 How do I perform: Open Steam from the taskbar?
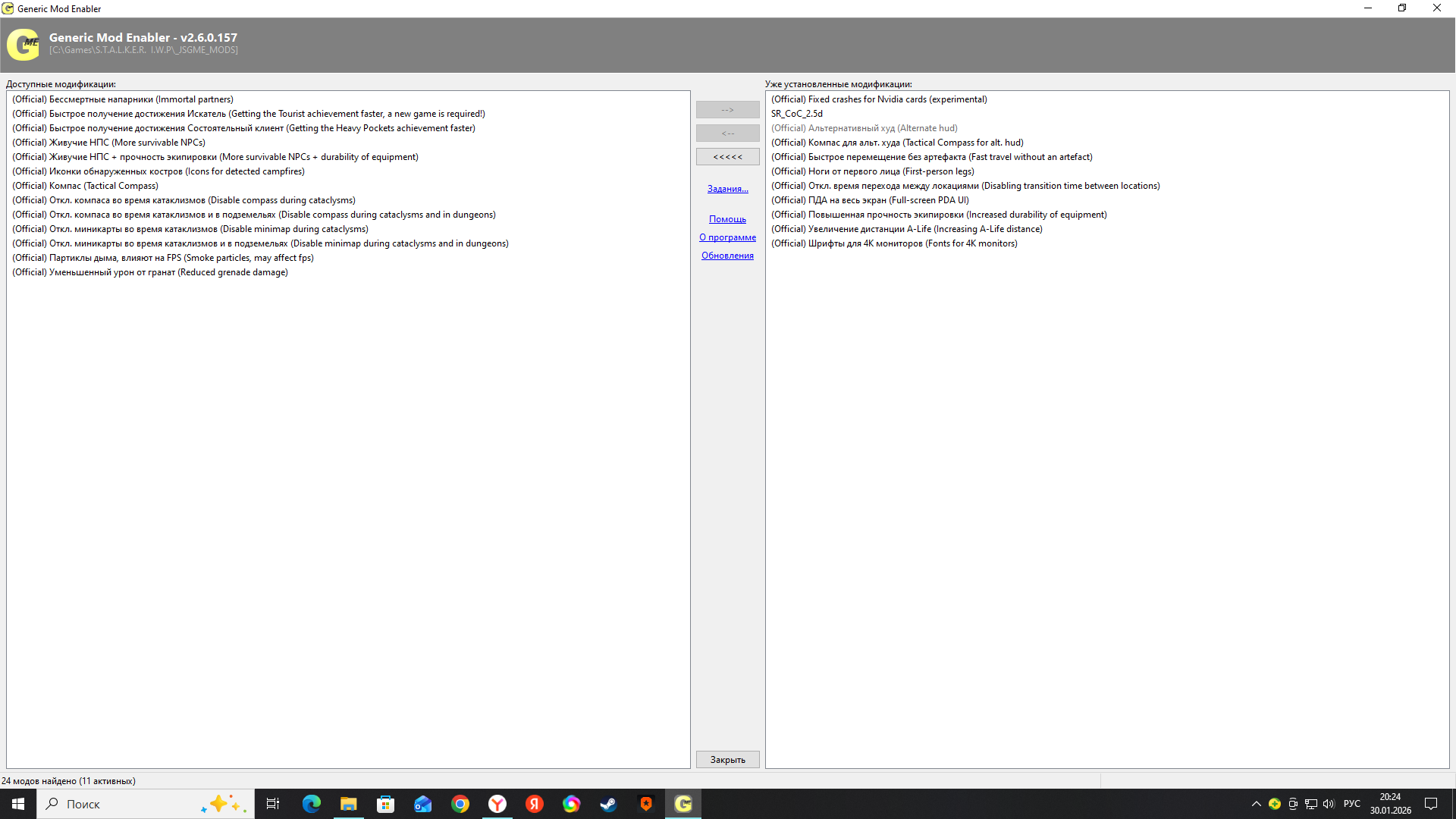coord(608,804)
